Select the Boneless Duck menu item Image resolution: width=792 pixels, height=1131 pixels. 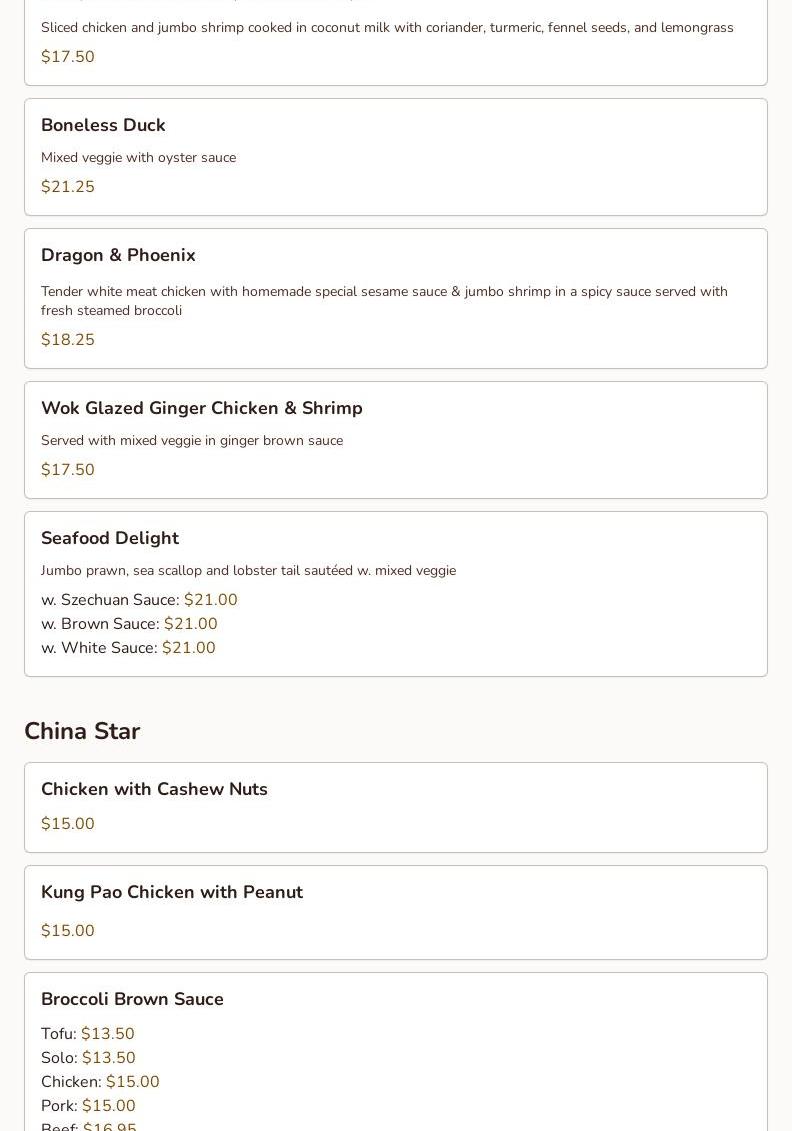pyautogui.click(x=395, y=157)
